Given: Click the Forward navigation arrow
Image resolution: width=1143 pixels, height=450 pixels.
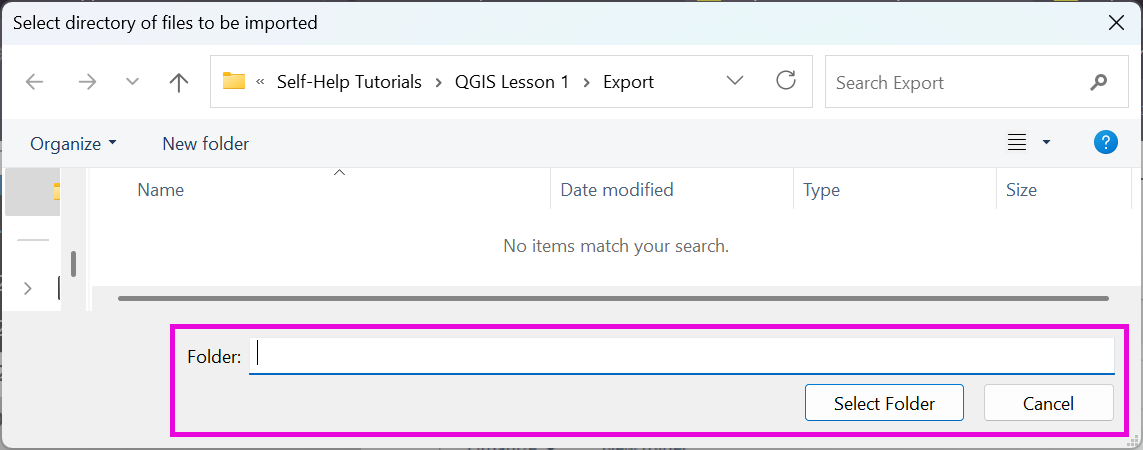Looking at the screenshot, I should pos(87,83).
